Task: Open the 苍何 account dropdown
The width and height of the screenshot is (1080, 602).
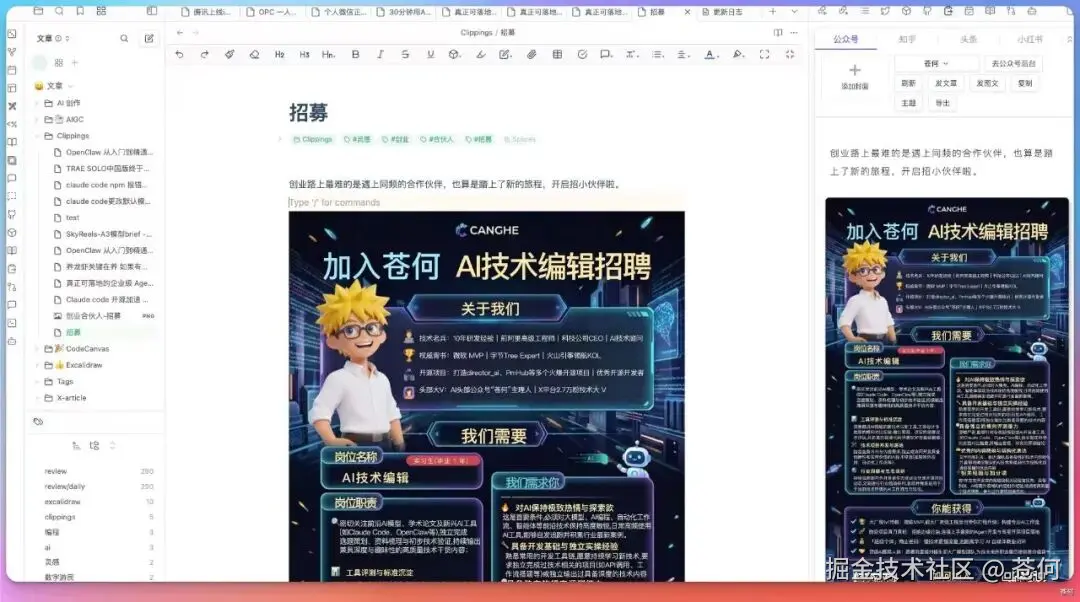Action: pos(936,63)
